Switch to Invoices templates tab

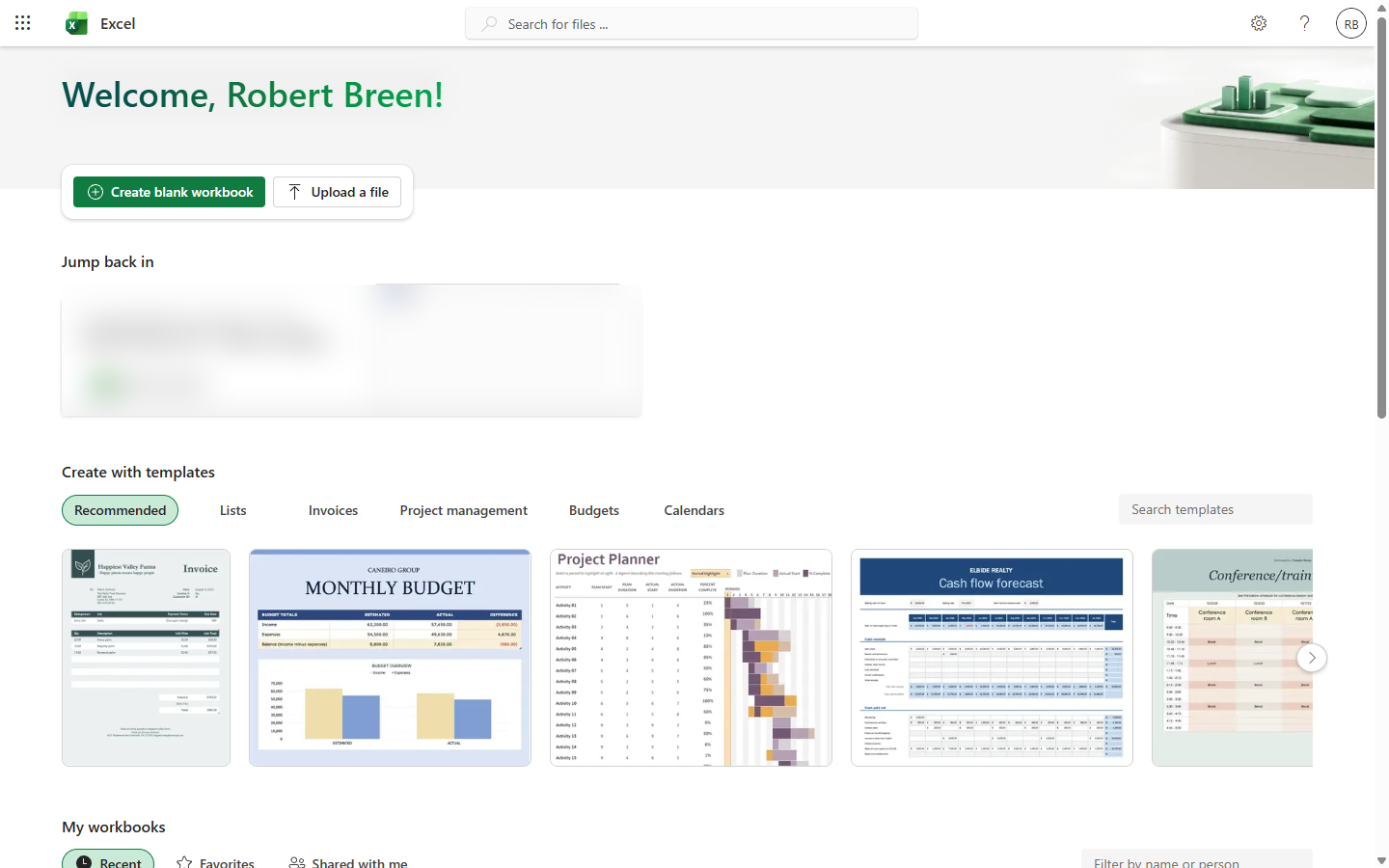click(x=333, y=510)
